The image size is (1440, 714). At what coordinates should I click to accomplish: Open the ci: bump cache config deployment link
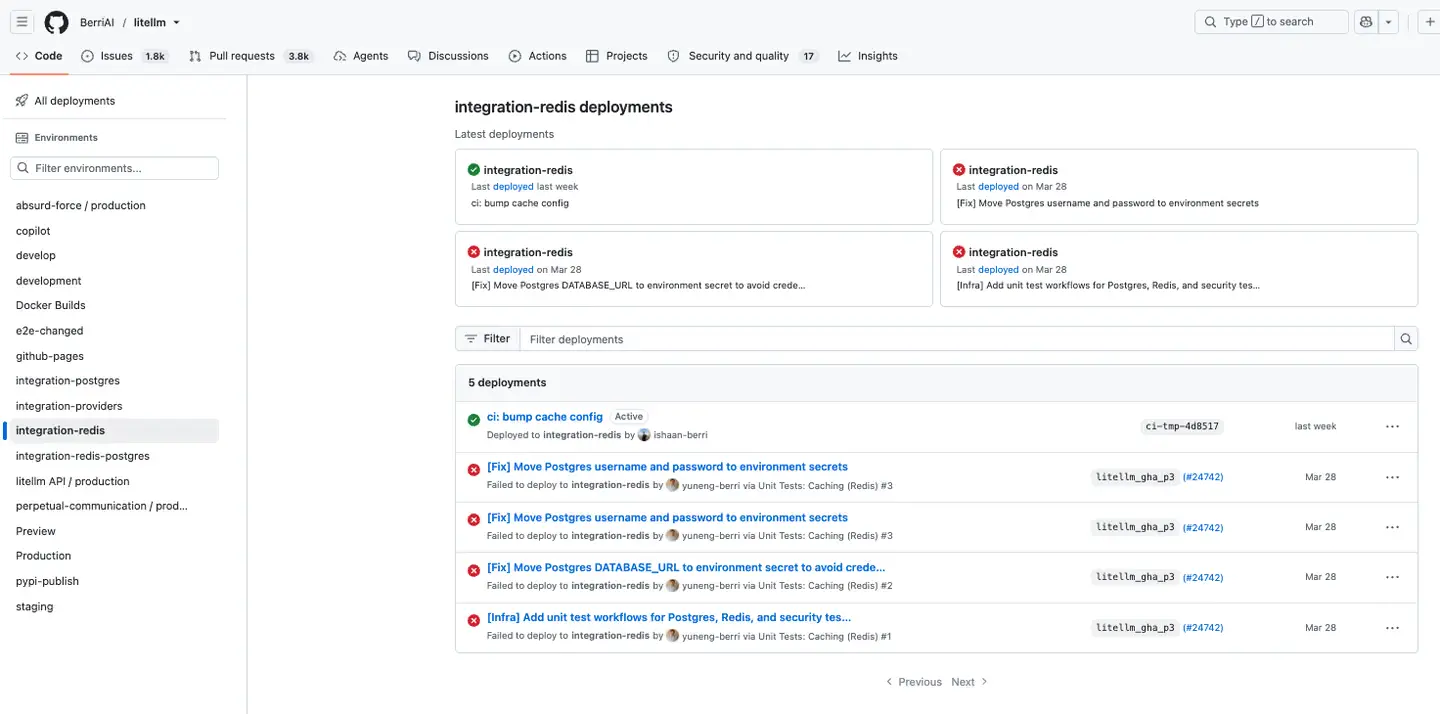pyautogui.click(x=545, y=417)
